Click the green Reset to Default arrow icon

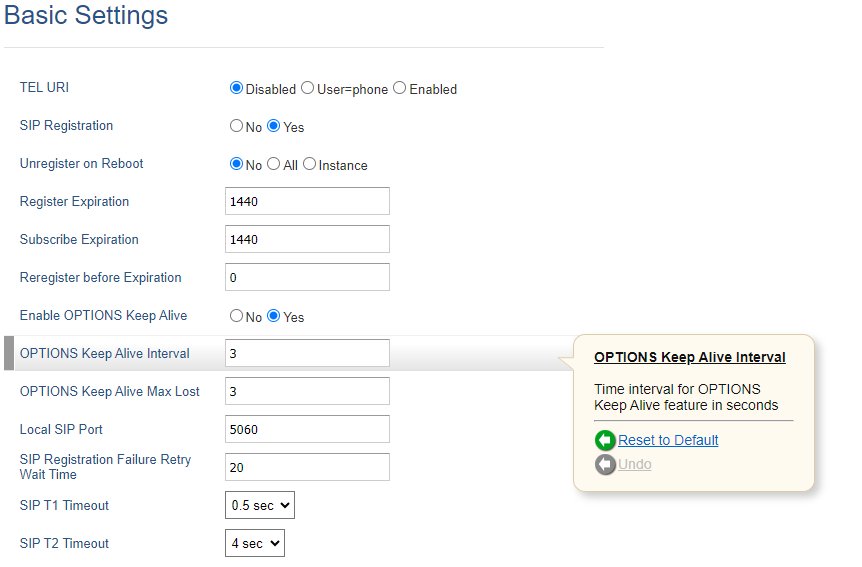point(605,440)
